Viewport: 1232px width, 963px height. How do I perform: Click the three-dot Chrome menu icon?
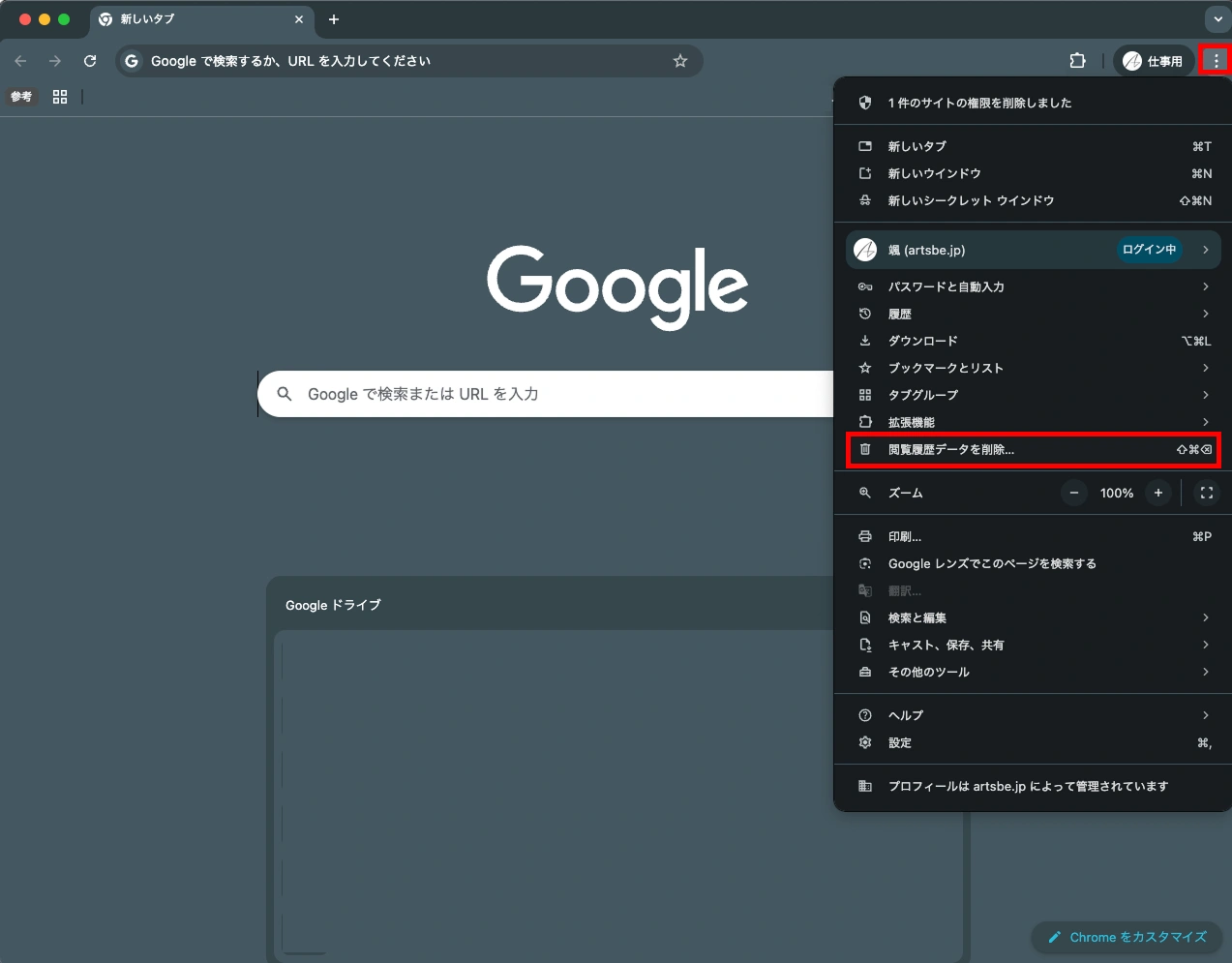coord(1215,60)
